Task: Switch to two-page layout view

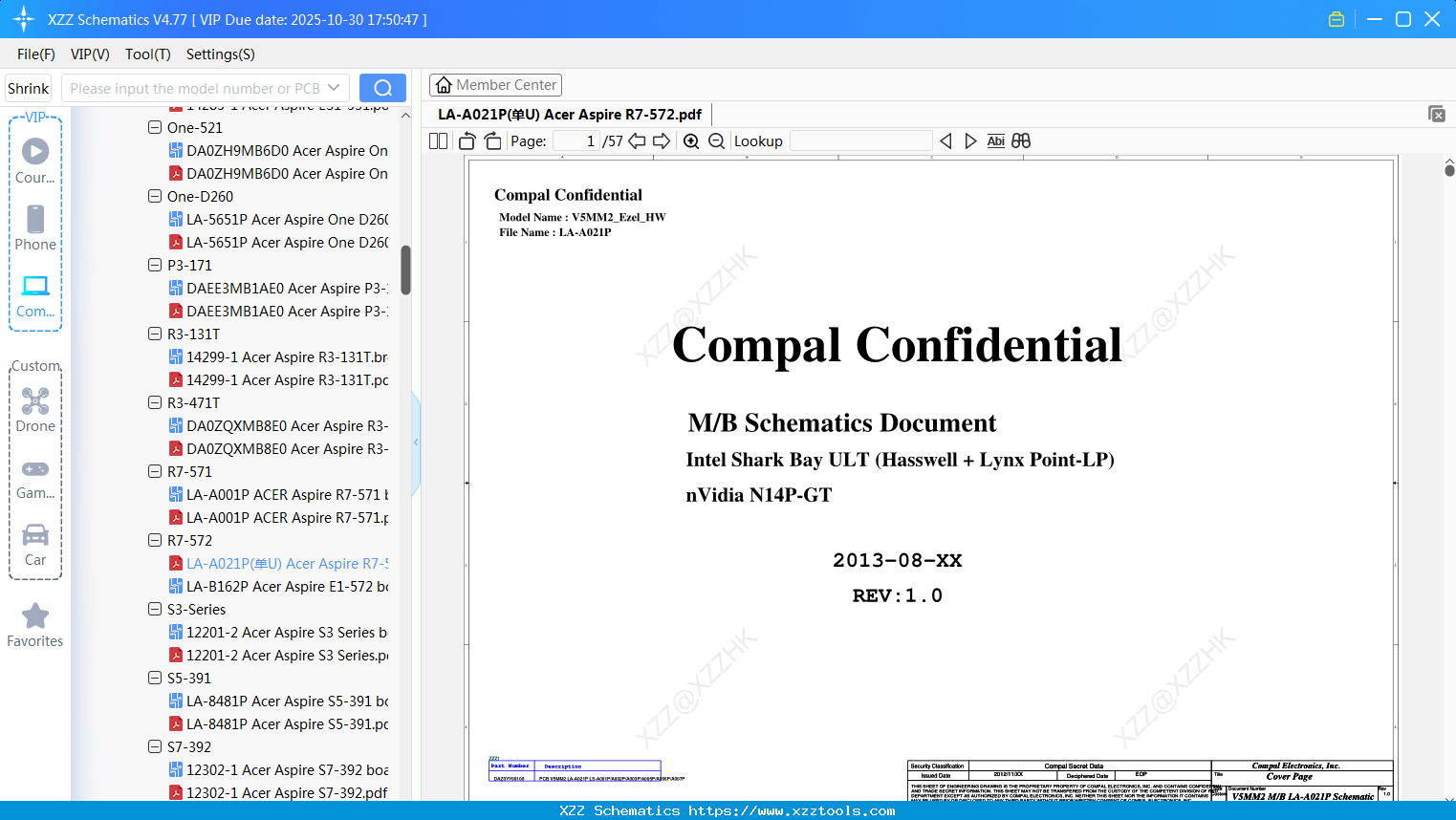Action: click(439, 141)
